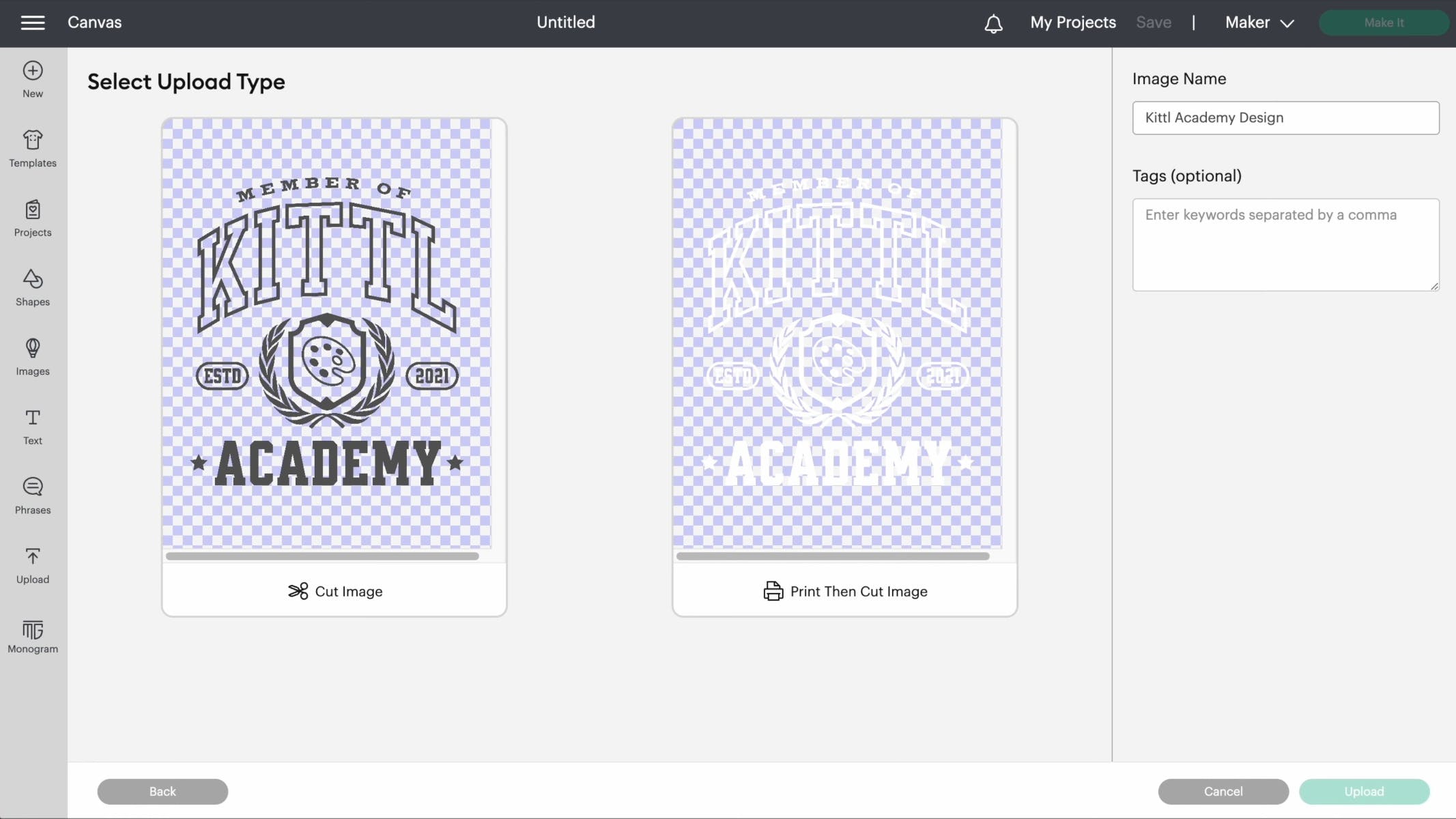Open the hamburger main menu
Viewport: 1456px width, 819px height.
coord(33,23)
